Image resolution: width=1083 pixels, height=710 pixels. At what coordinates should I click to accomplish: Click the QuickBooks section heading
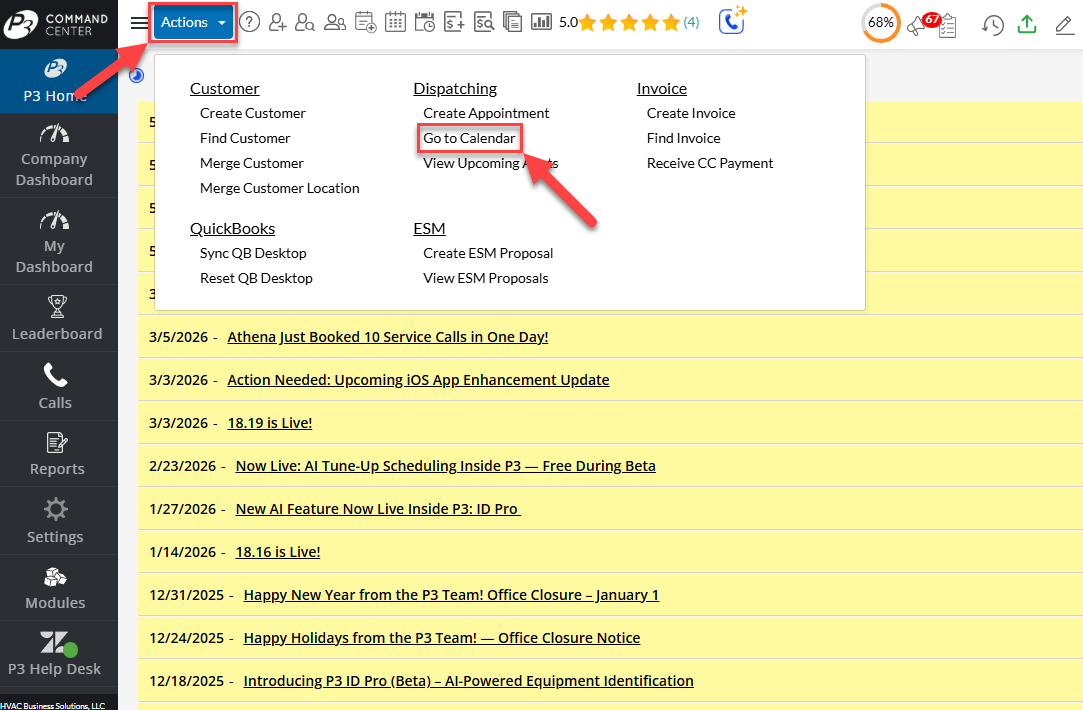(x=232, y=228)
